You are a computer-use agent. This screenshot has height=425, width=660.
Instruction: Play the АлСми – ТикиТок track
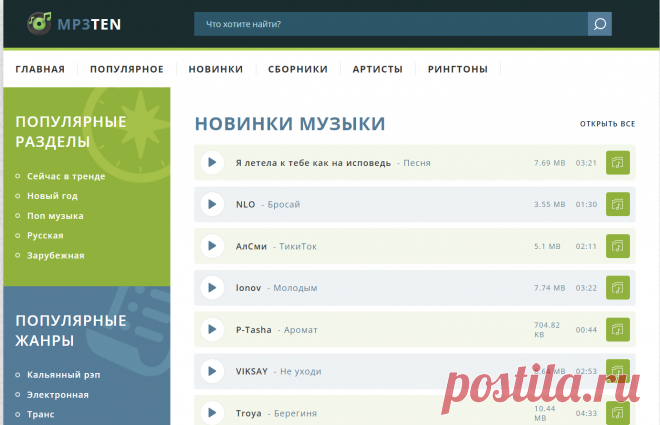(x=211, y=246)
